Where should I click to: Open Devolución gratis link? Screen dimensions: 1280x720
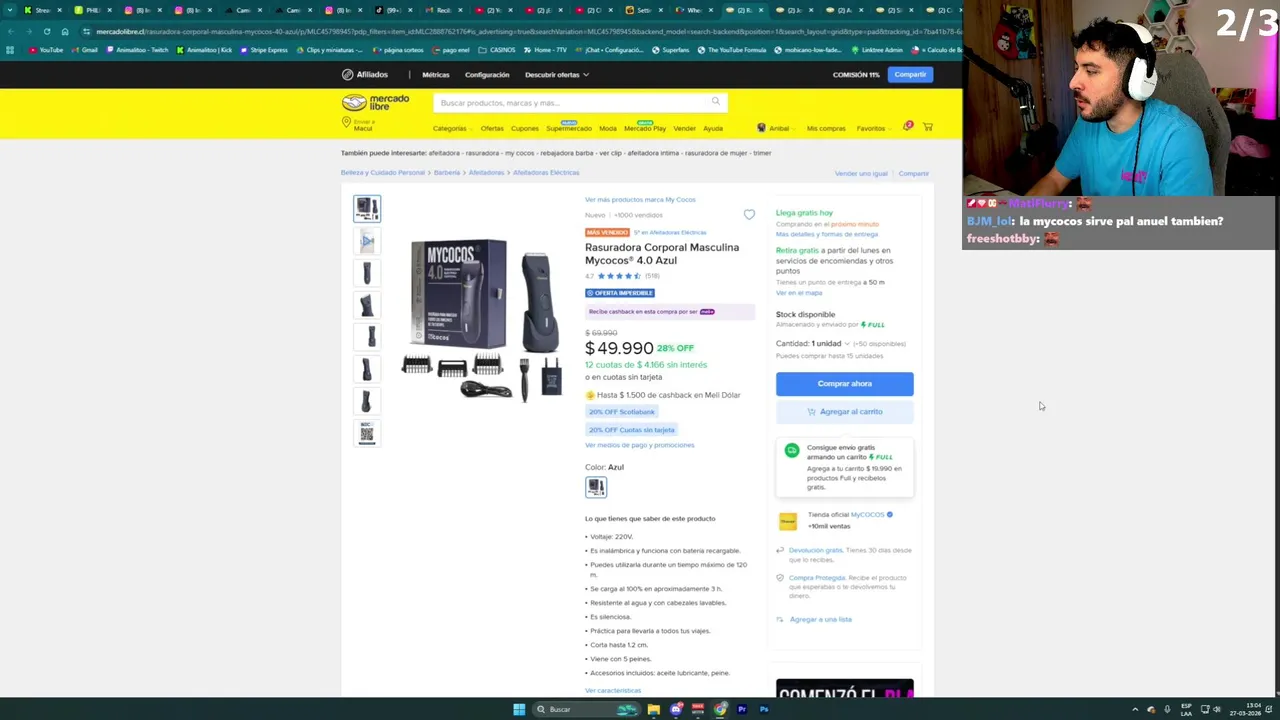point(816,551)
